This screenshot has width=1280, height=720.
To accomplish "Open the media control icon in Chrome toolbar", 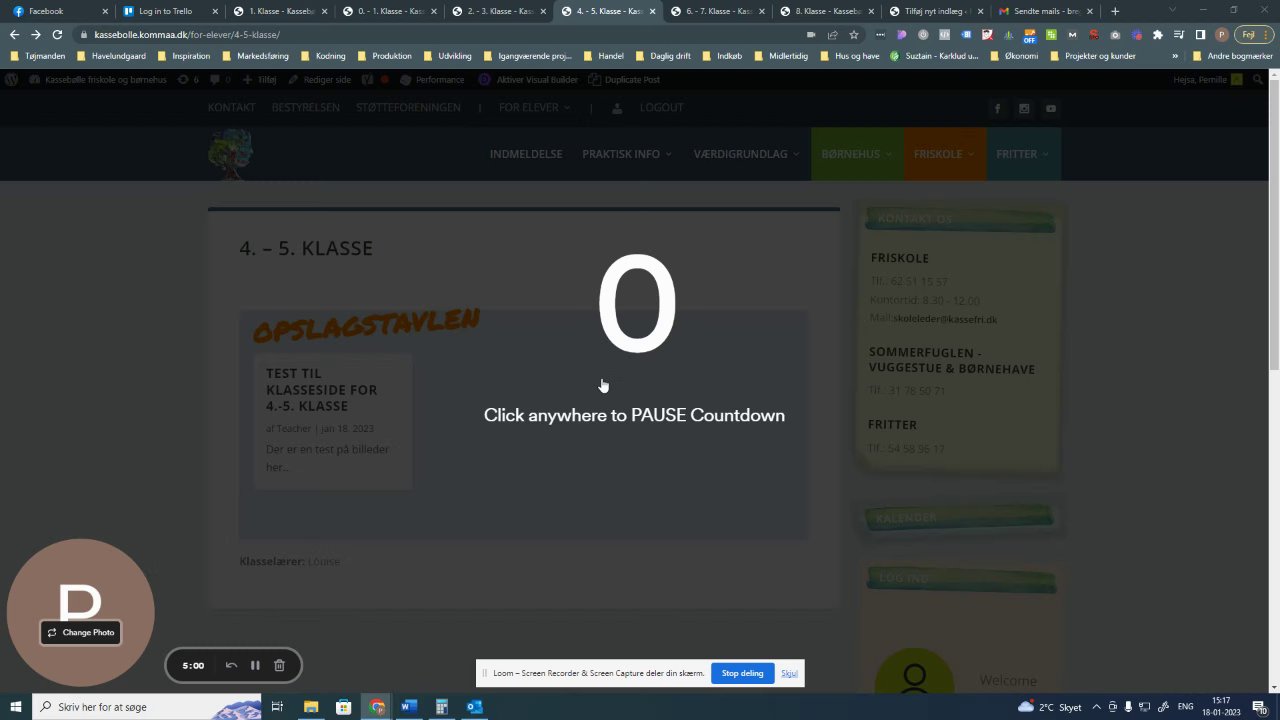I will pyautogui.click(x=1179, y=35).
